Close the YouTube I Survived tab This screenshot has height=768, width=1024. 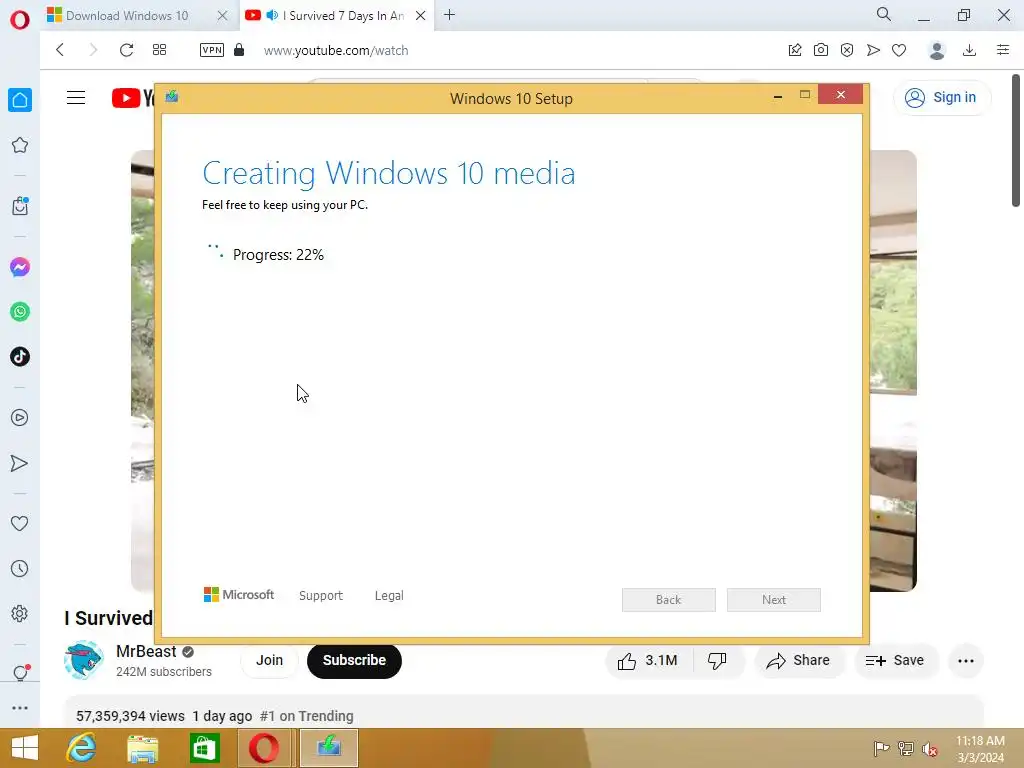pyautogui.click(x=421, y=16)
